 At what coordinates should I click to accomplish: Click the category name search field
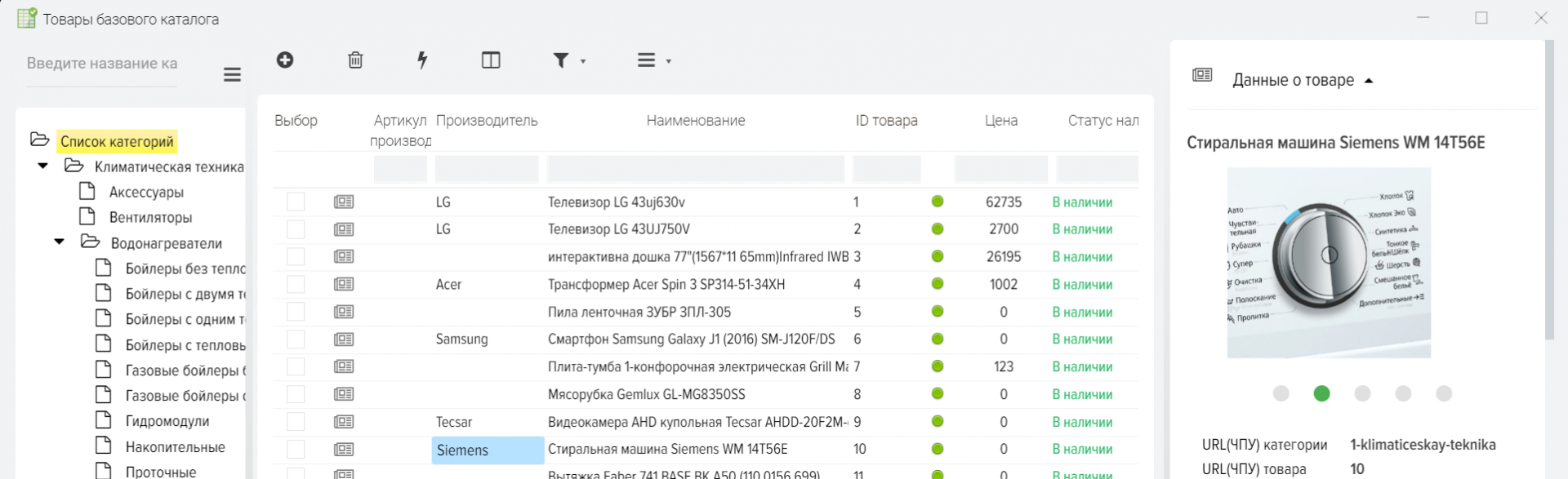102,64
